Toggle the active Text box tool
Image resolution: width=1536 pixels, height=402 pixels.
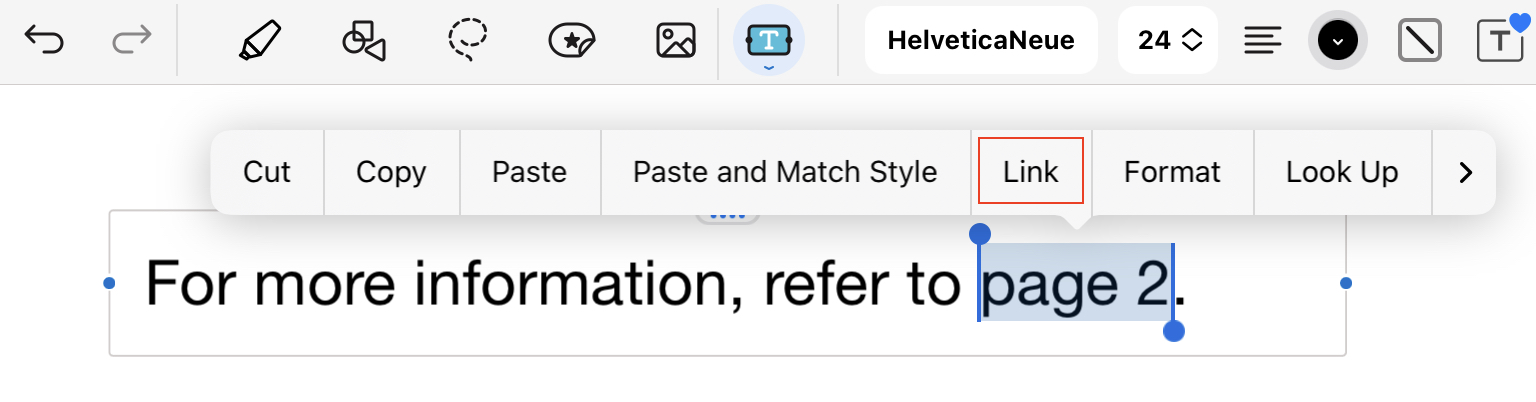[x=768, y=41]
